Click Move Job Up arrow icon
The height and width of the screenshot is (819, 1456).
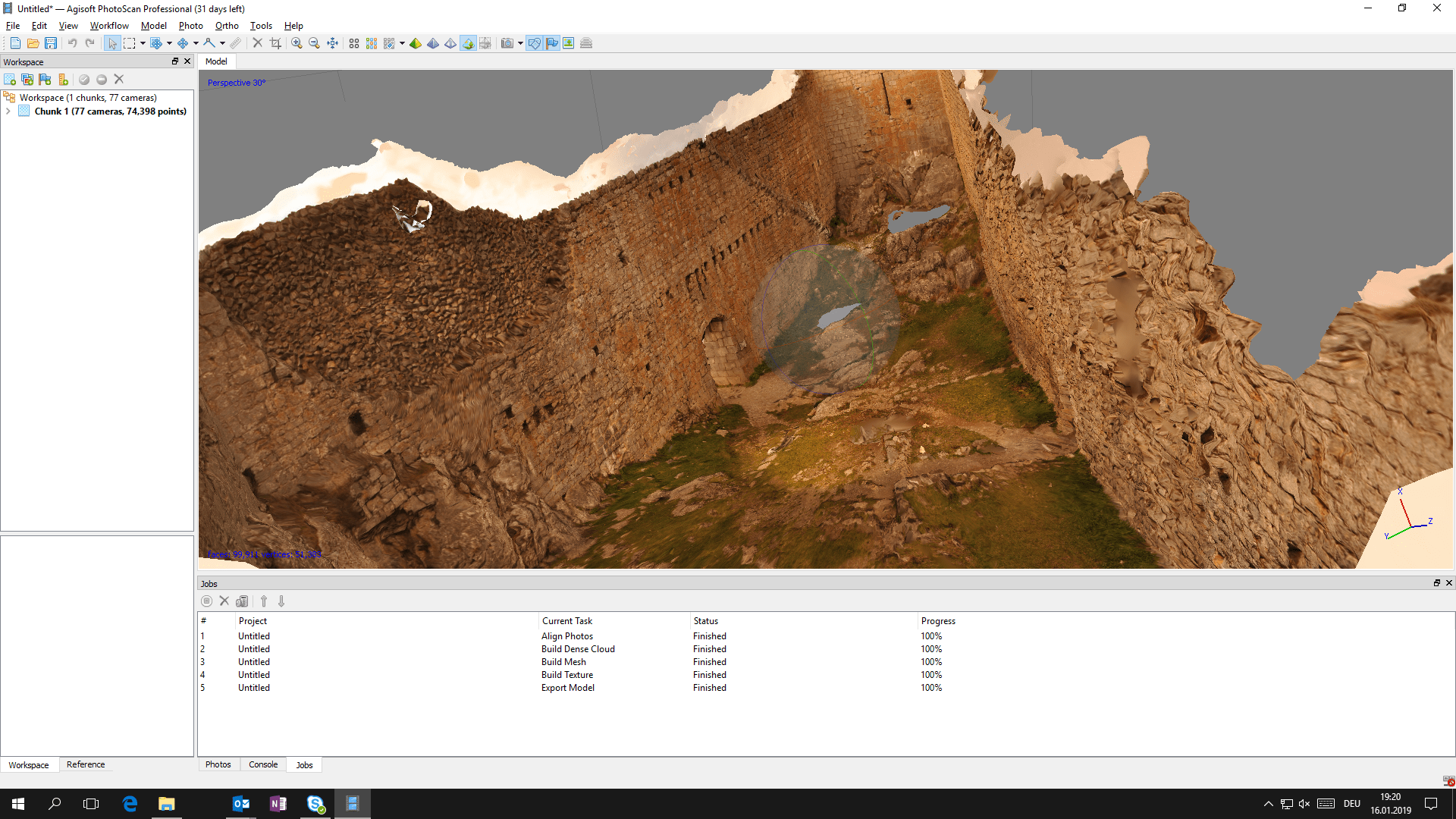coord(264,601)
